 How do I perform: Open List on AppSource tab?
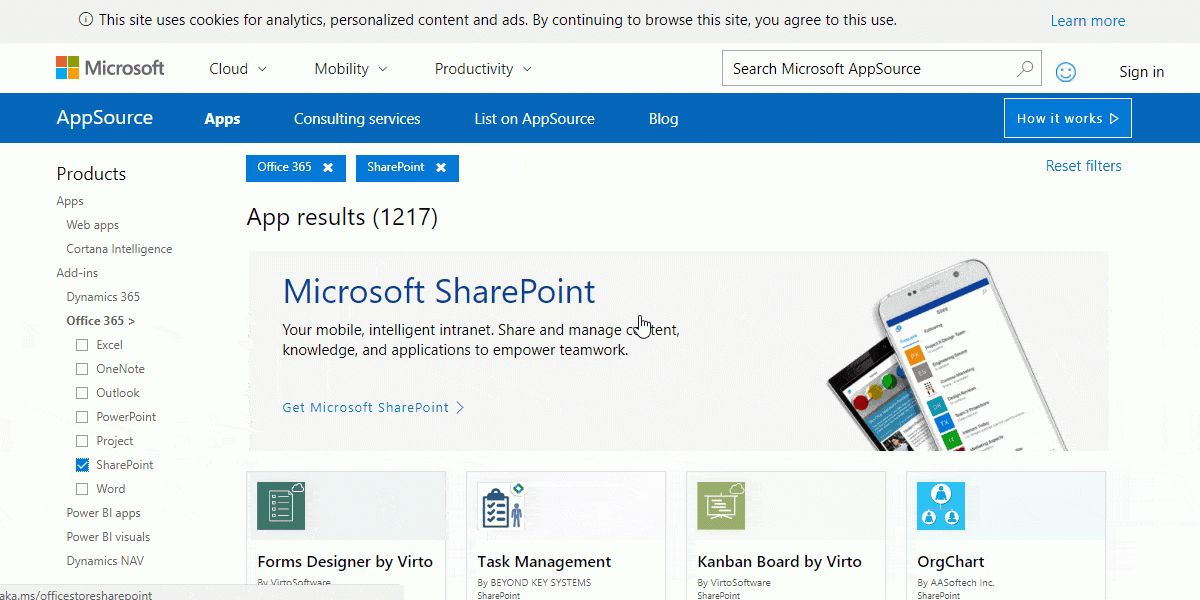pos(534,119)
